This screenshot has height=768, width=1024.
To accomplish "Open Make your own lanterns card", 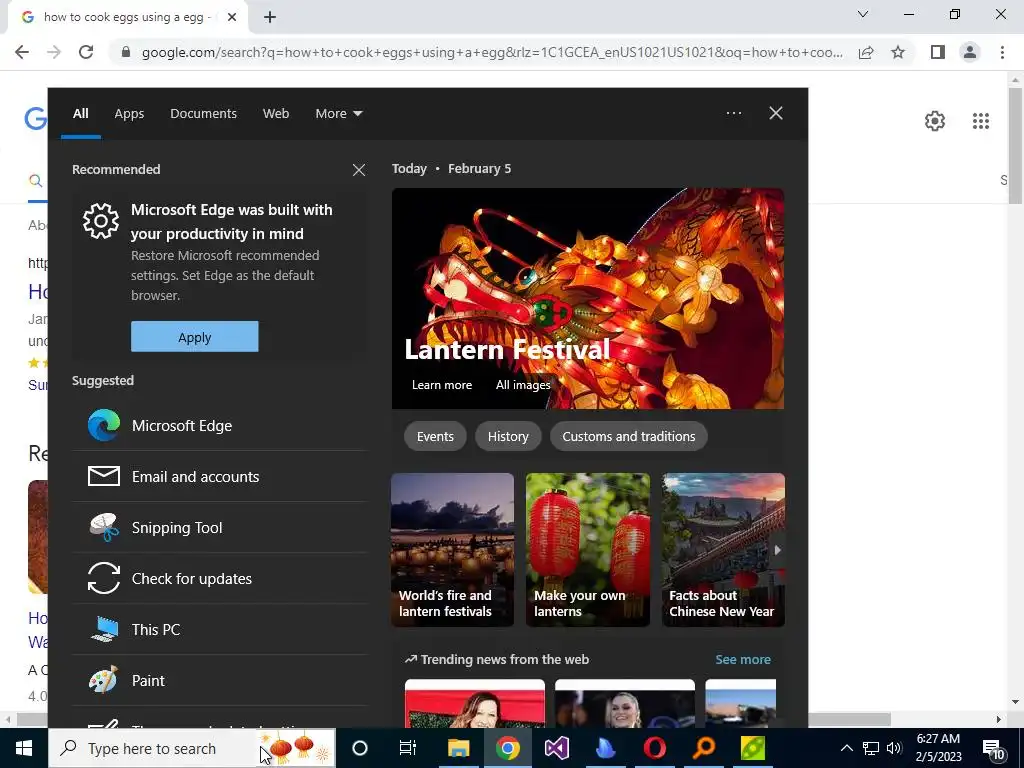I will (x=588, y=550).
